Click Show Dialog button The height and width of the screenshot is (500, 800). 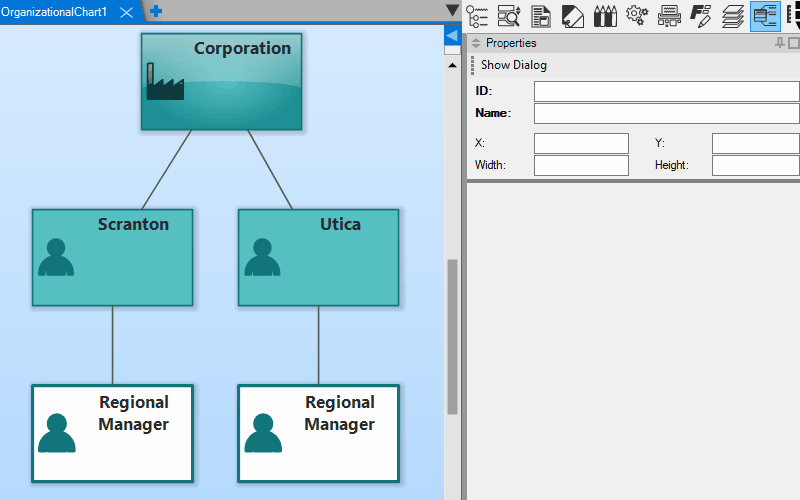(x=513, y=65)
